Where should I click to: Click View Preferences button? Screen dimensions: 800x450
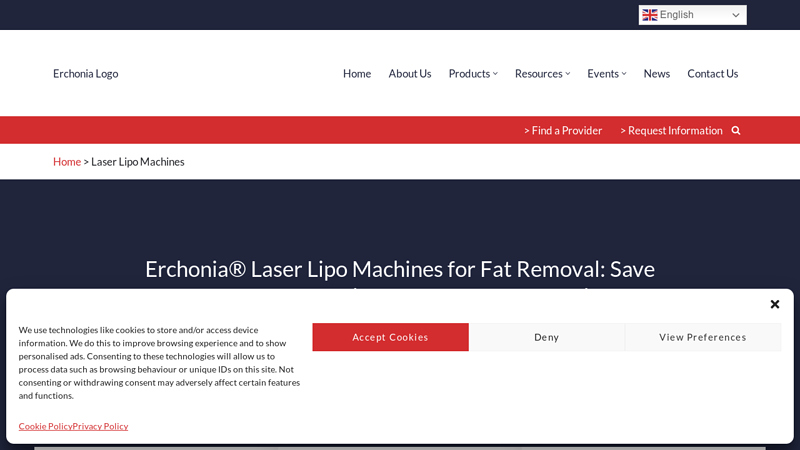[703, 337]
